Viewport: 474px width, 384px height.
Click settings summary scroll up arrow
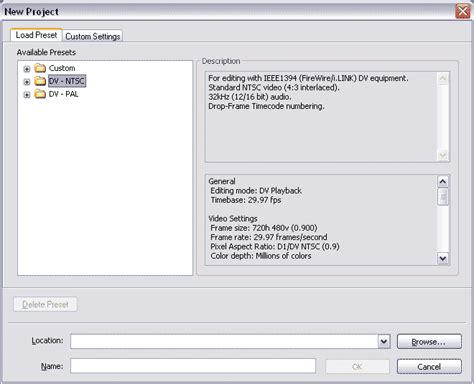(x=443, y=182)
